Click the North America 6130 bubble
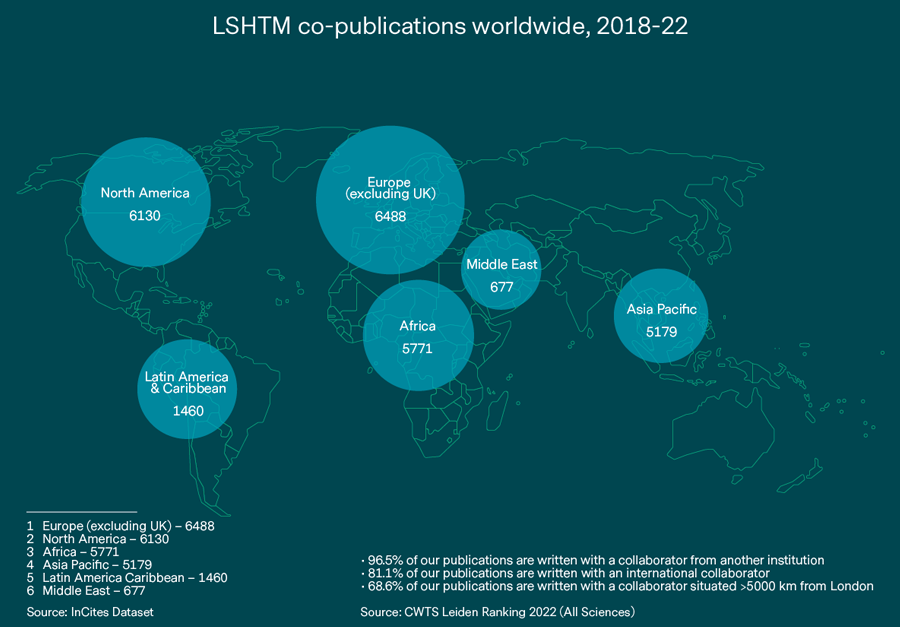900x627 pixels. pyautogui.click(x=145, y=202)
